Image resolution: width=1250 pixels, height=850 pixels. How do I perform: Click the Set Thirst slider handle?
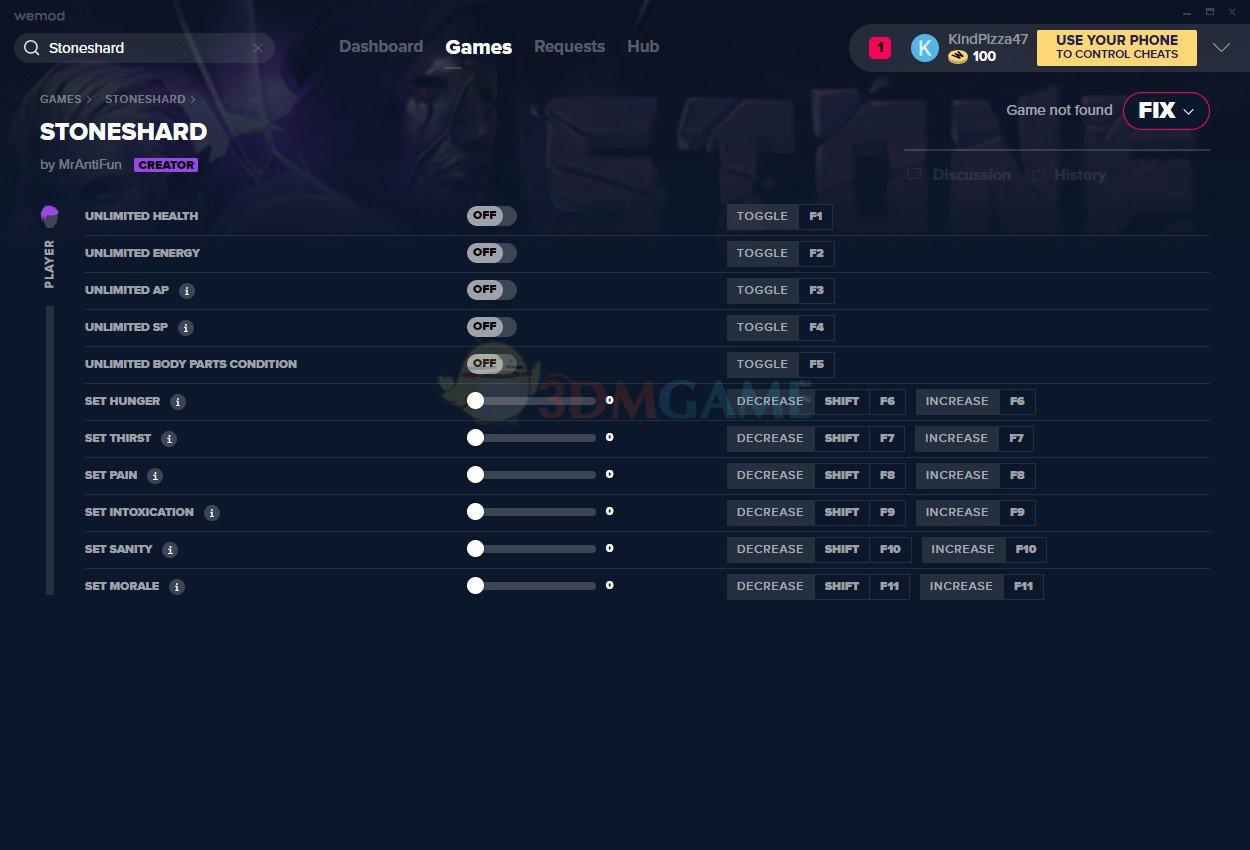click(x=476, y=438)
